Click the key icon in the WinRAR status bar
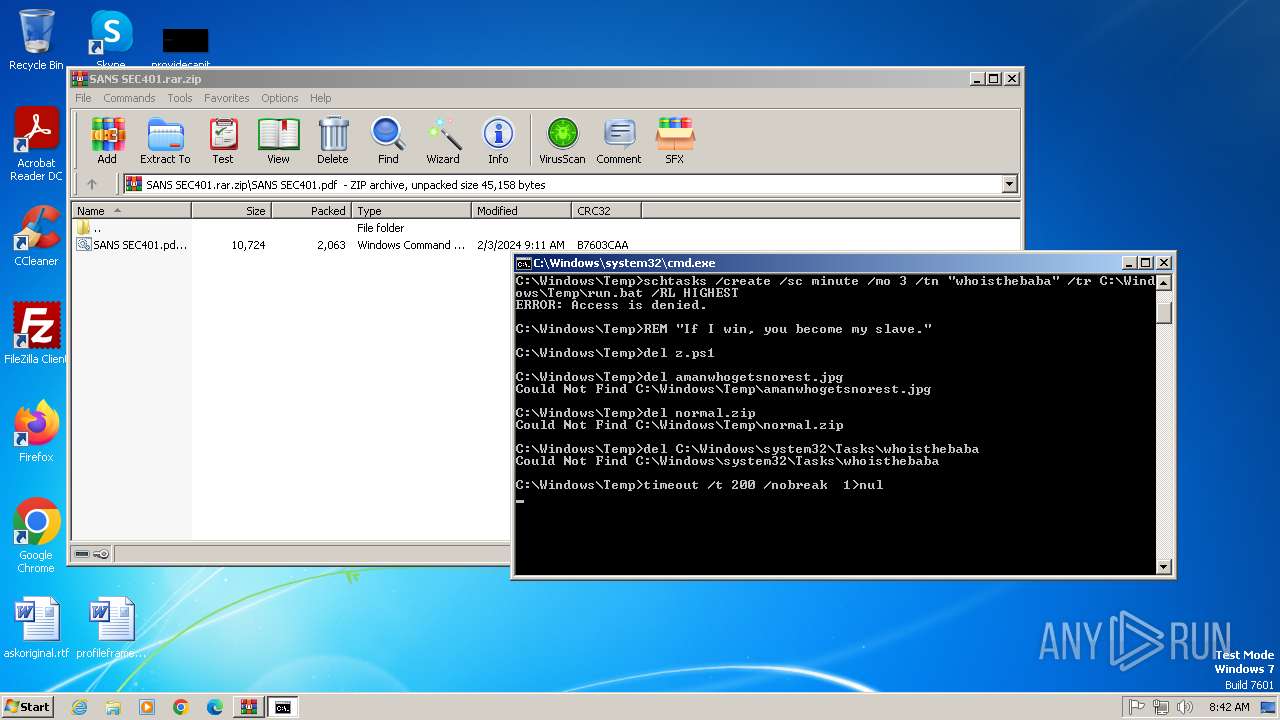Viewport: 1280px width, 720px height. pyautogui.click(x=101, y=554)
